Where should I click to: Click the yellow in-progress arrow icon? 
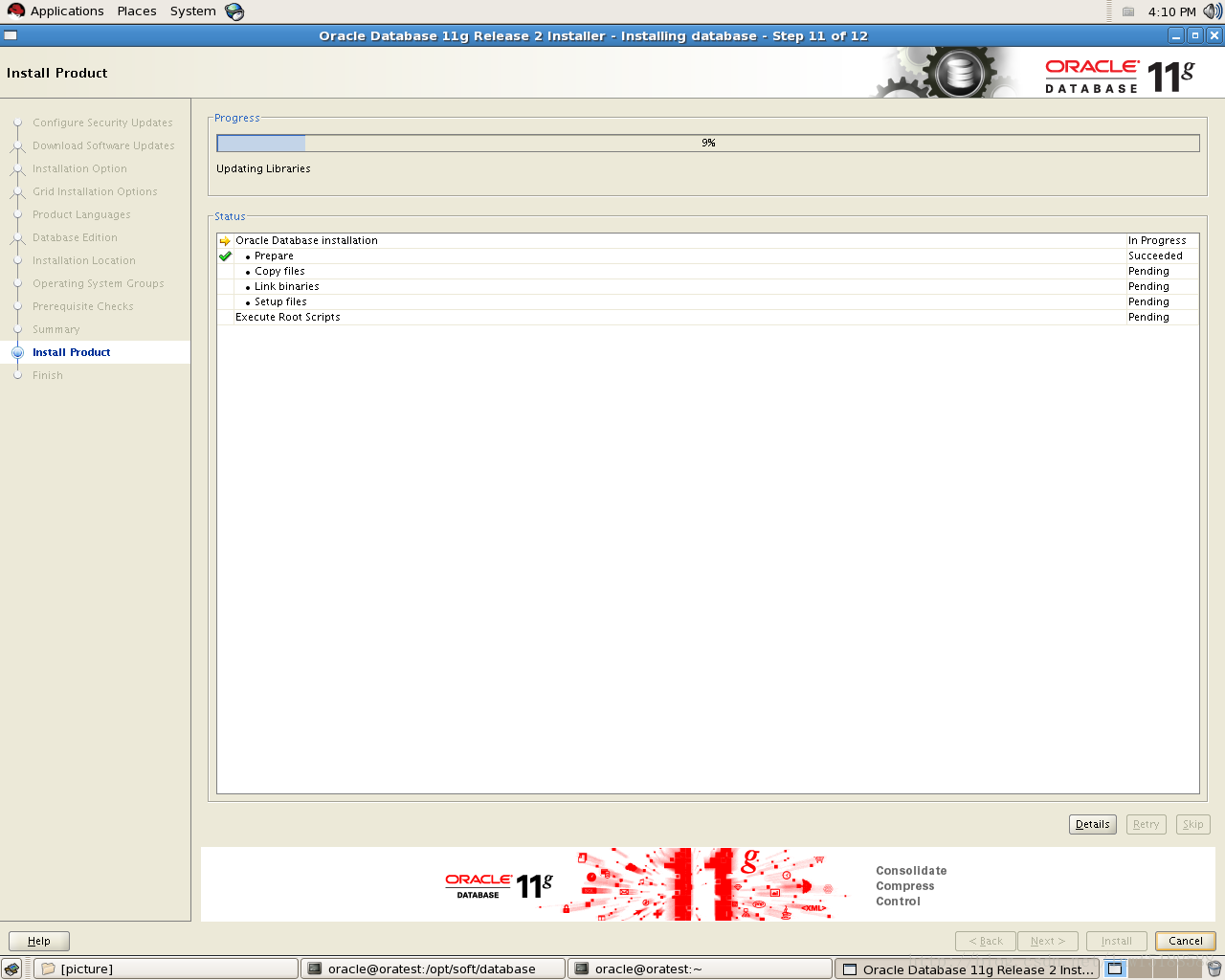[x=225, y=241]
